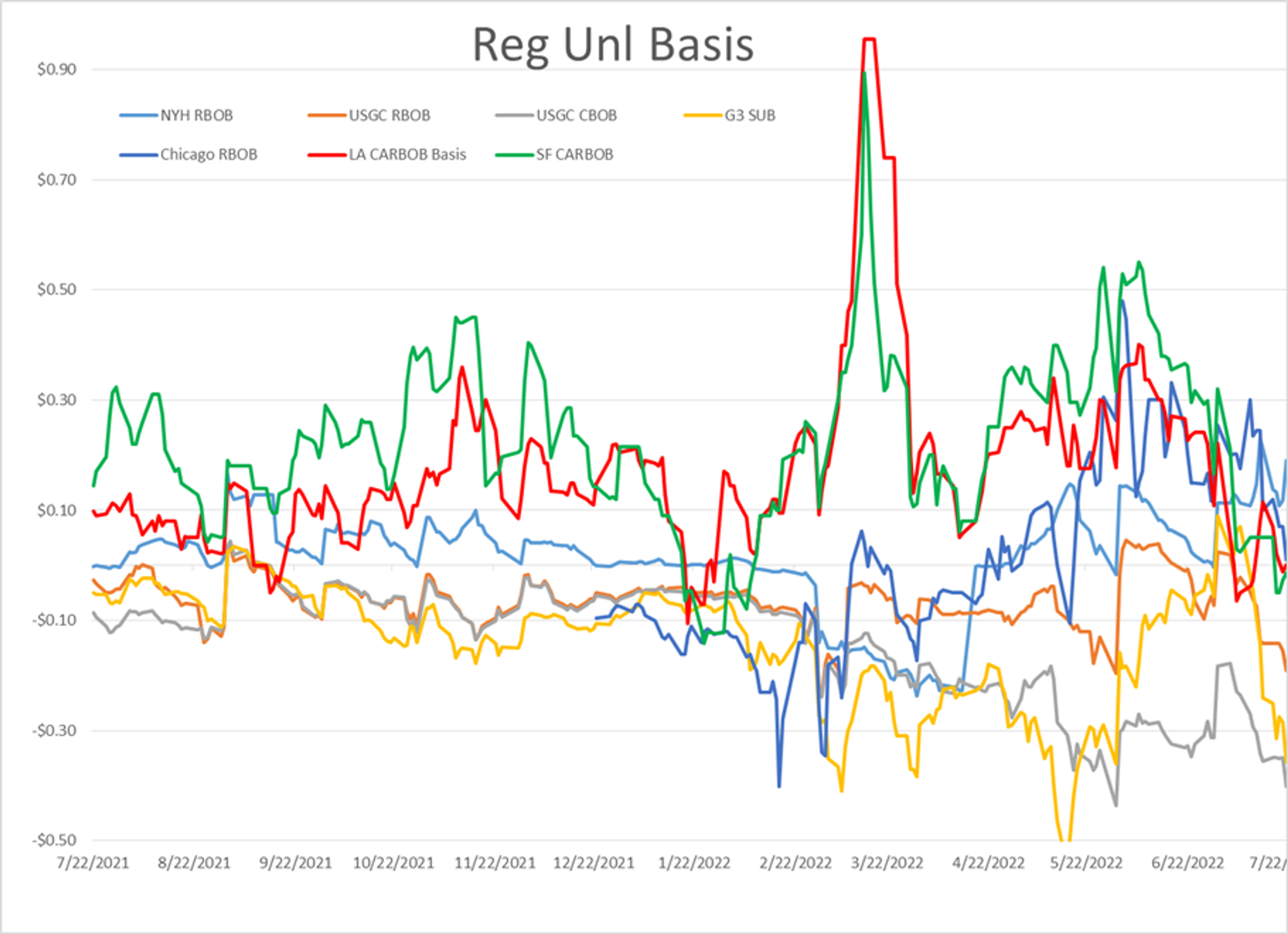
Task: Click the yellow G3 SUB legend line
Action: 703,115
